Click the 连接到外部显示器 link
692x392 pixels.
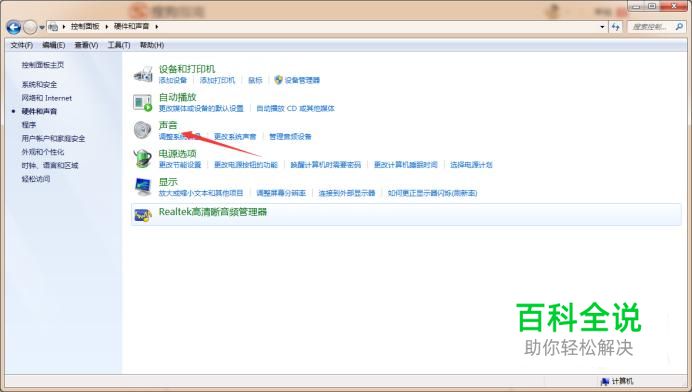coord(346,193)
